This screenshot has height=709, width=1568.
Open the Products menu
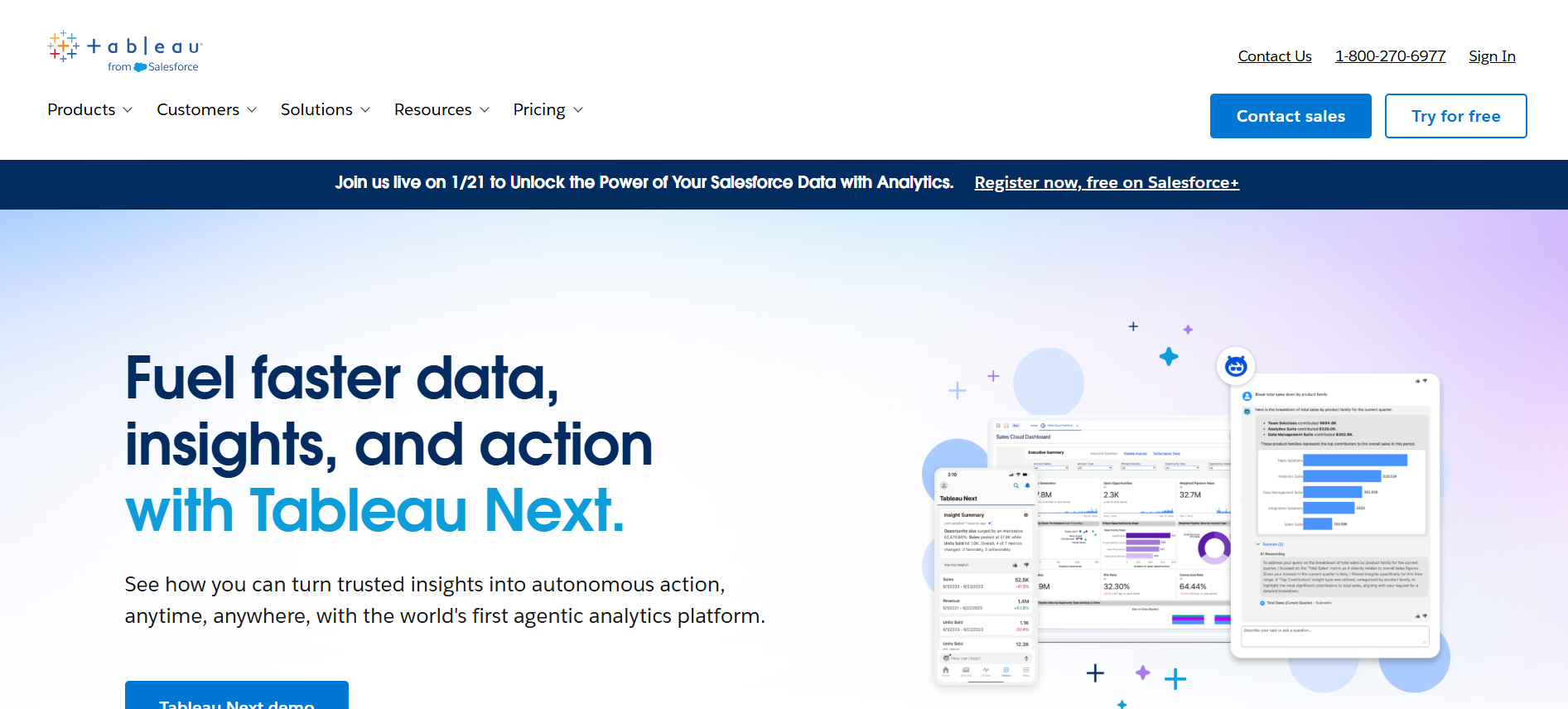click(81, 109)
